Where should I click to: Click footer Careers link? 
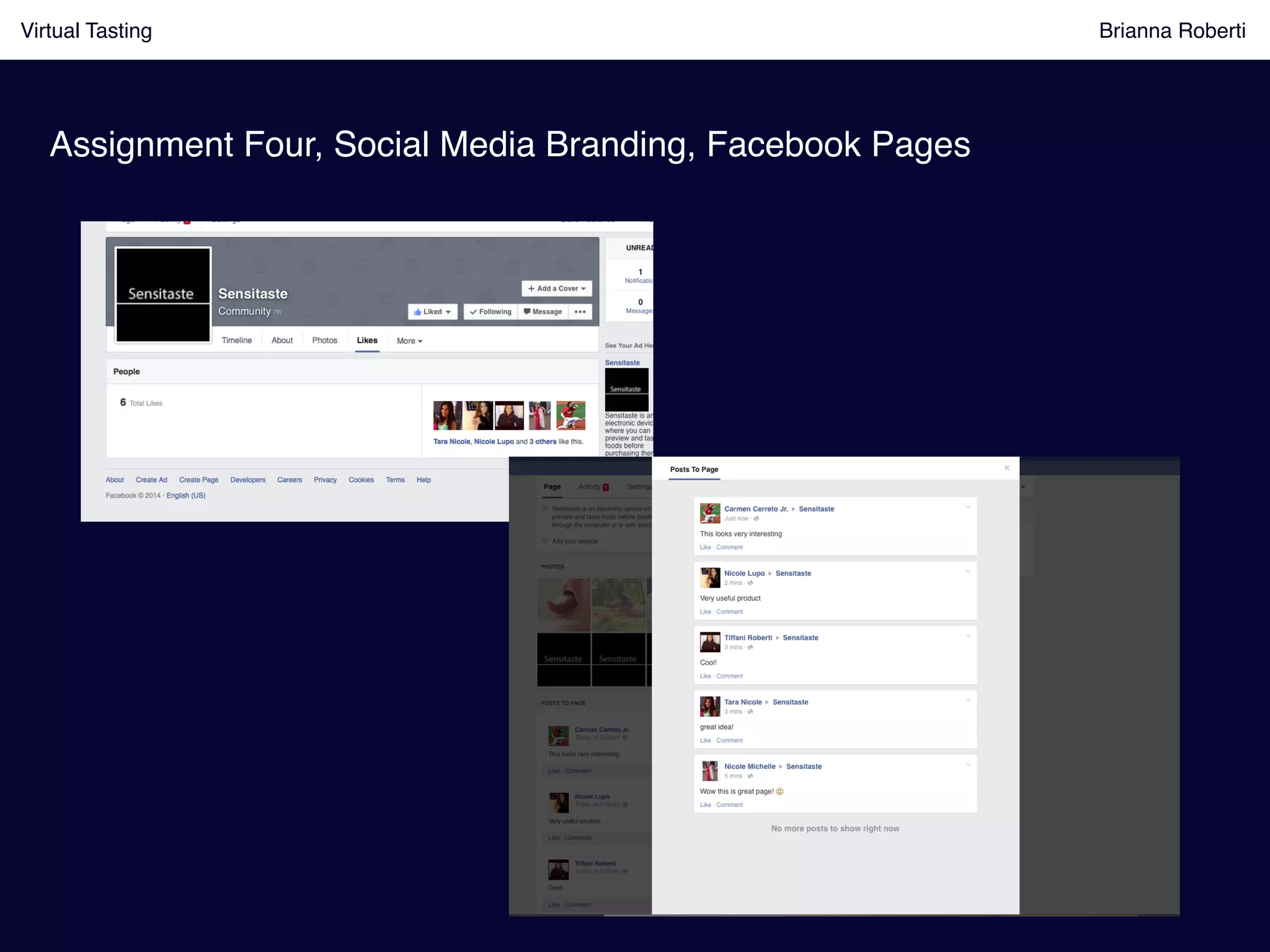coord(290,480)
